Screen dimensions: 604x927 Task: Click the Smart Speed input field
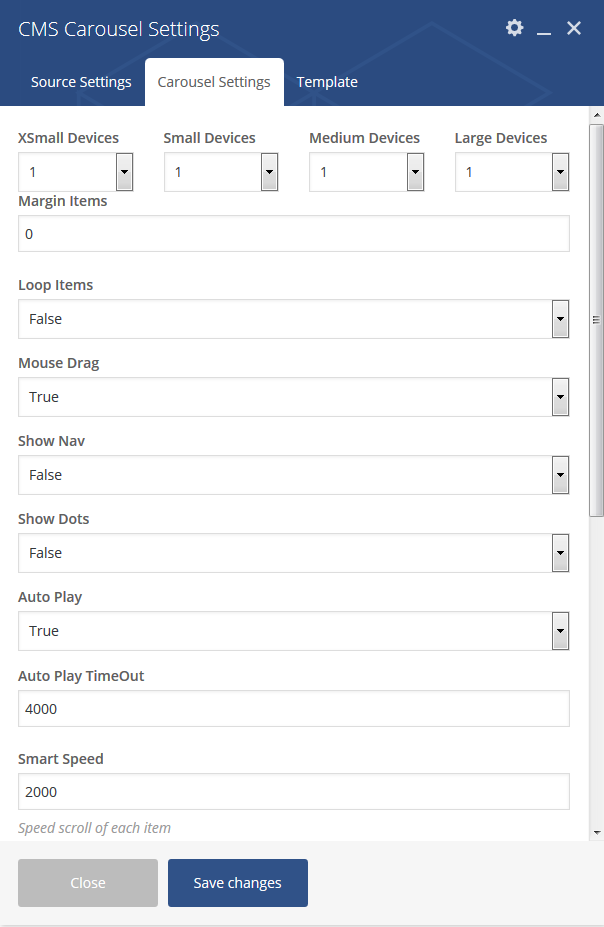click(294, 792)
